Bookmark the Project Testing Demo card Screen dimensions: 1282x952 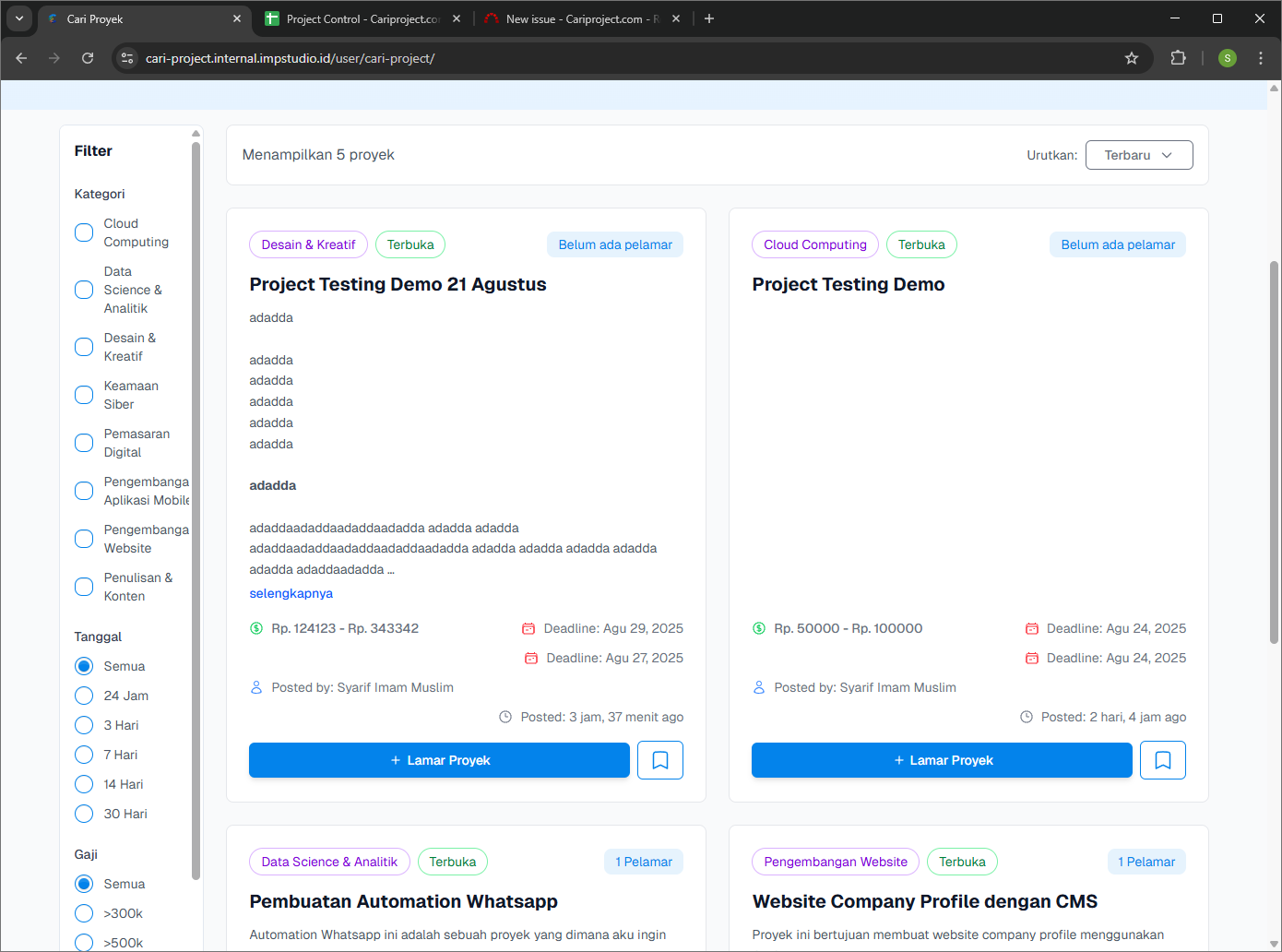click(x=1162, y=760)
